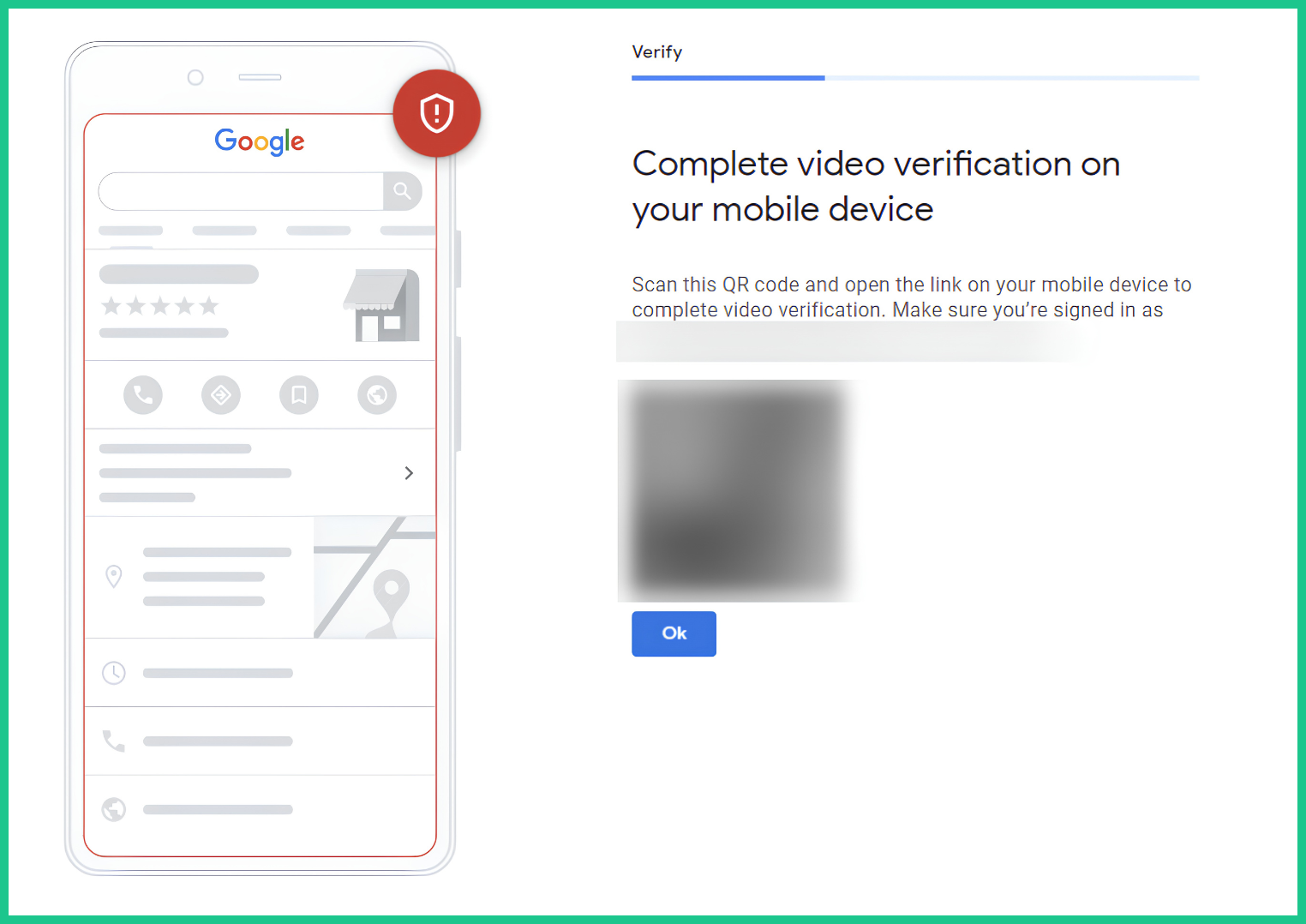Click the directions diamond round icon

tap(221, 395)
